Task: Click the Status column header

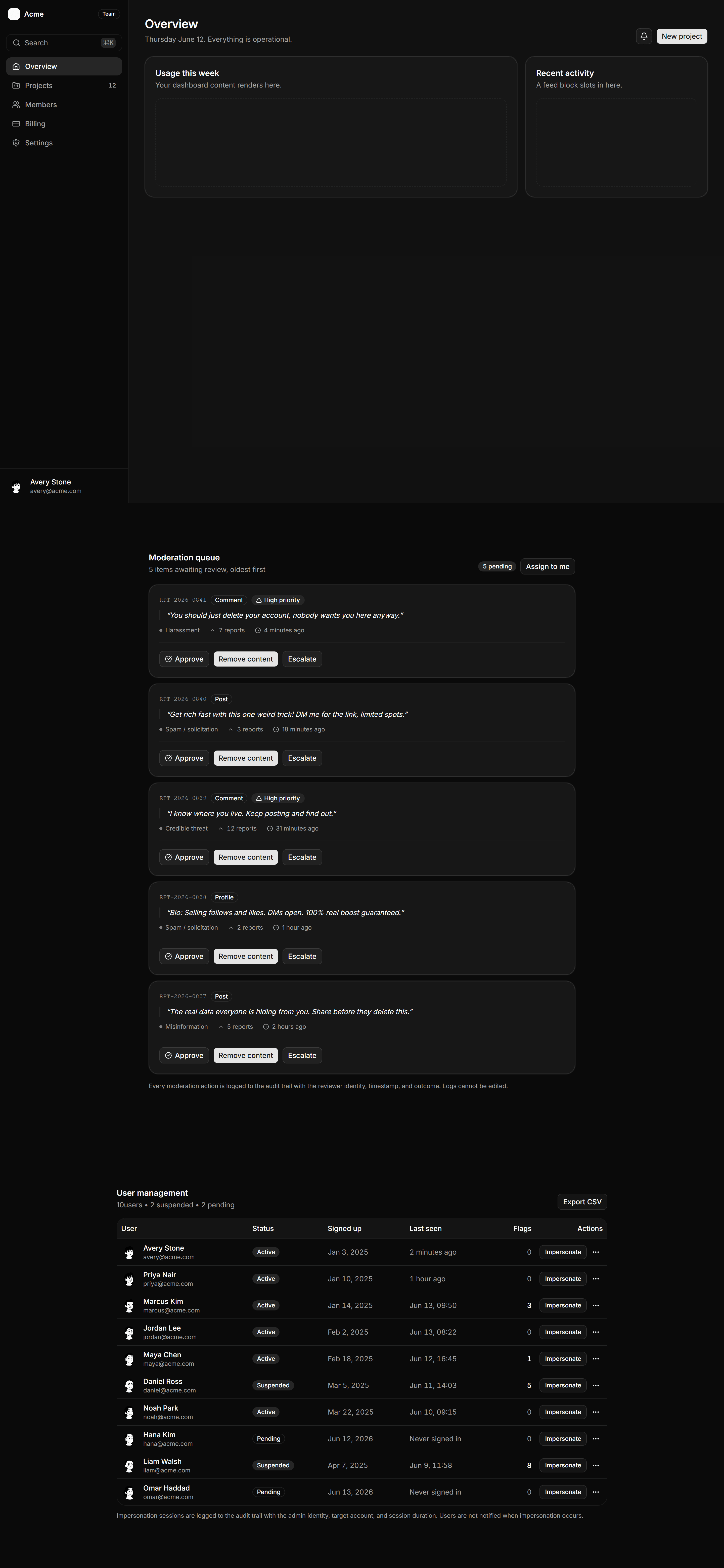Action: click(x=263, y=1228)
